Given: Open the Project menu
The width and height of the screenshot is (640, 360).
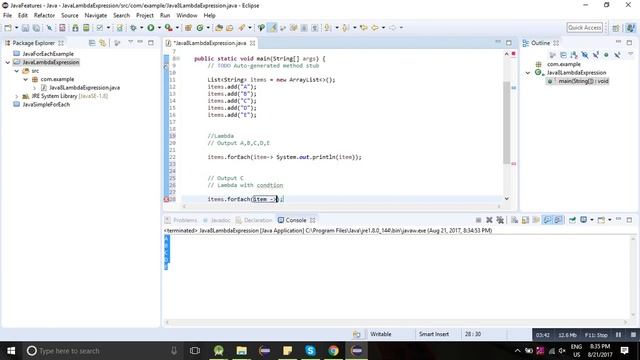Looking at the screenshot, I should pyautogui.click(x=144, y=16).
